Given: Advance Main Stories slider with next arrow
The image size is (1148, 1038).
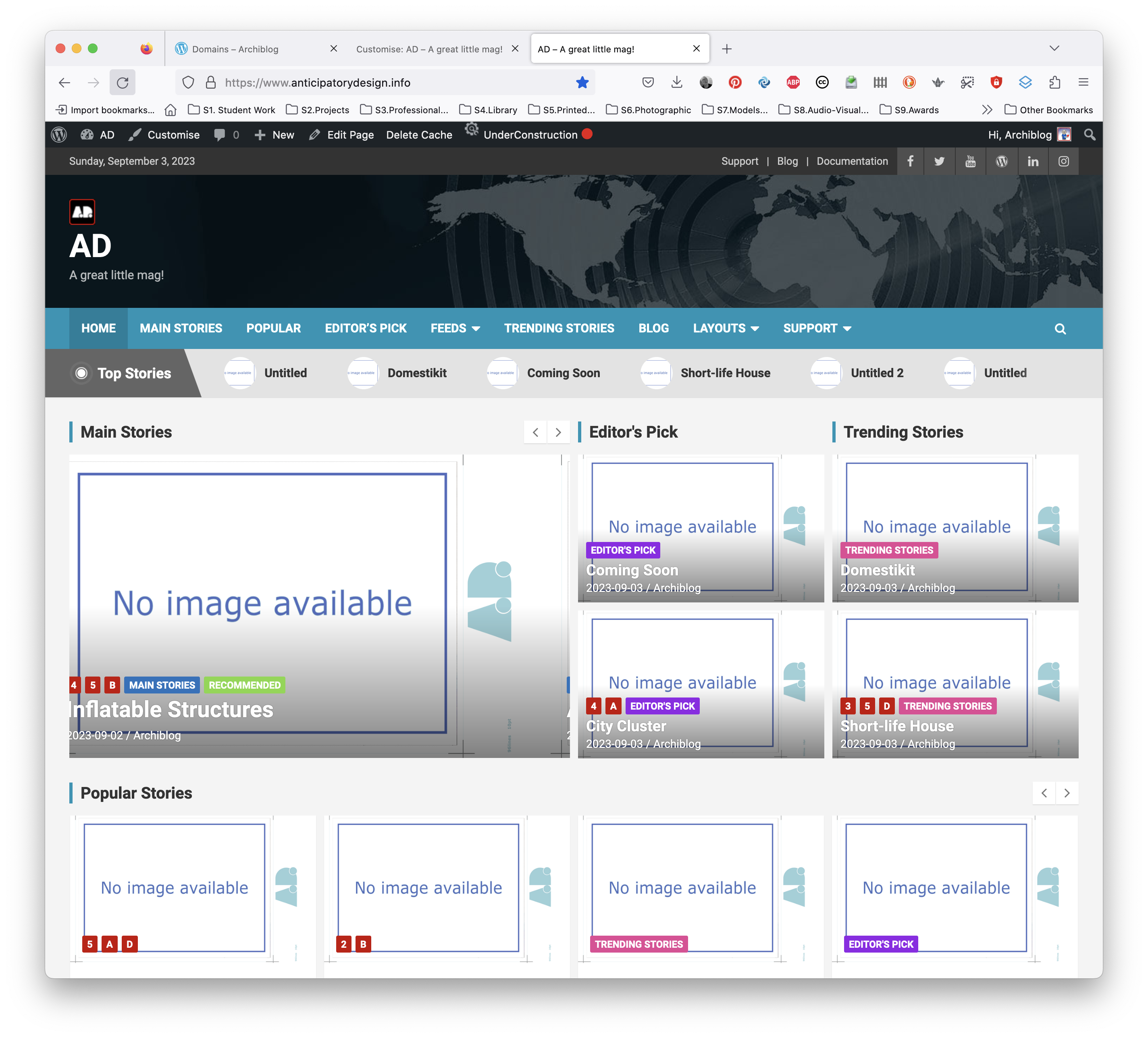Looking at the screenshot, I should pyautogui.click(x=558, y=432).
